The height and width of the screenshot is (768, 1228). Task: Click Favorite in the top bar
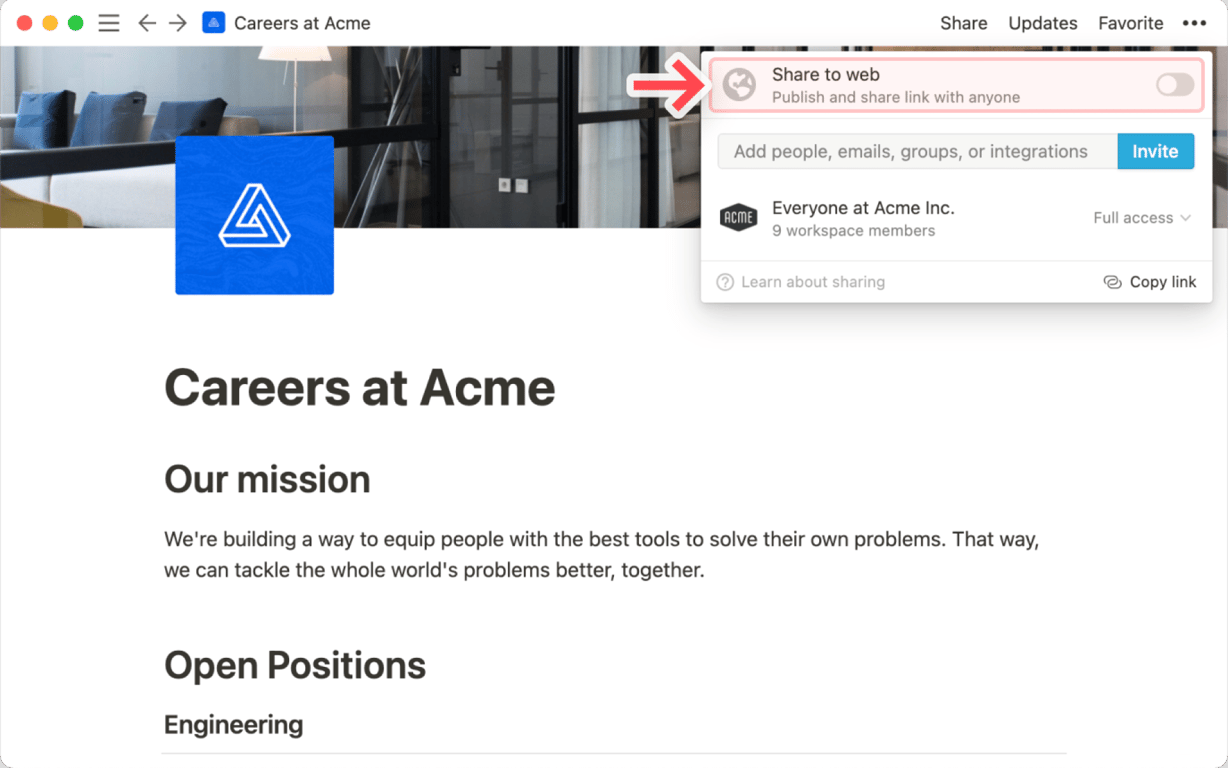pyautogui.click(x=1130, y=23)
